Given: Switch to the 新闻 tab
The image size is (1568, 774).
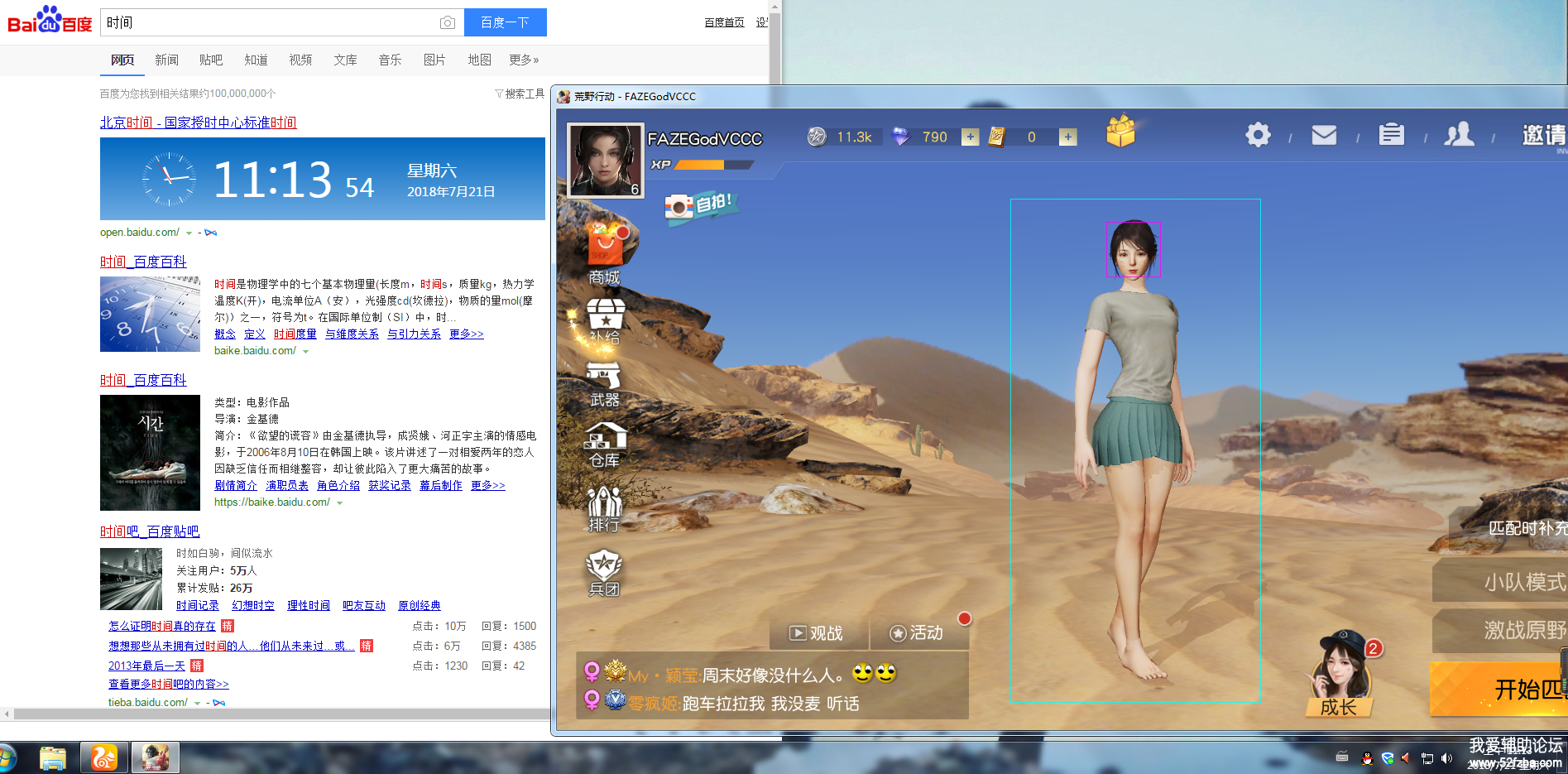Looking at the screenshot, I should click(166, 60).
